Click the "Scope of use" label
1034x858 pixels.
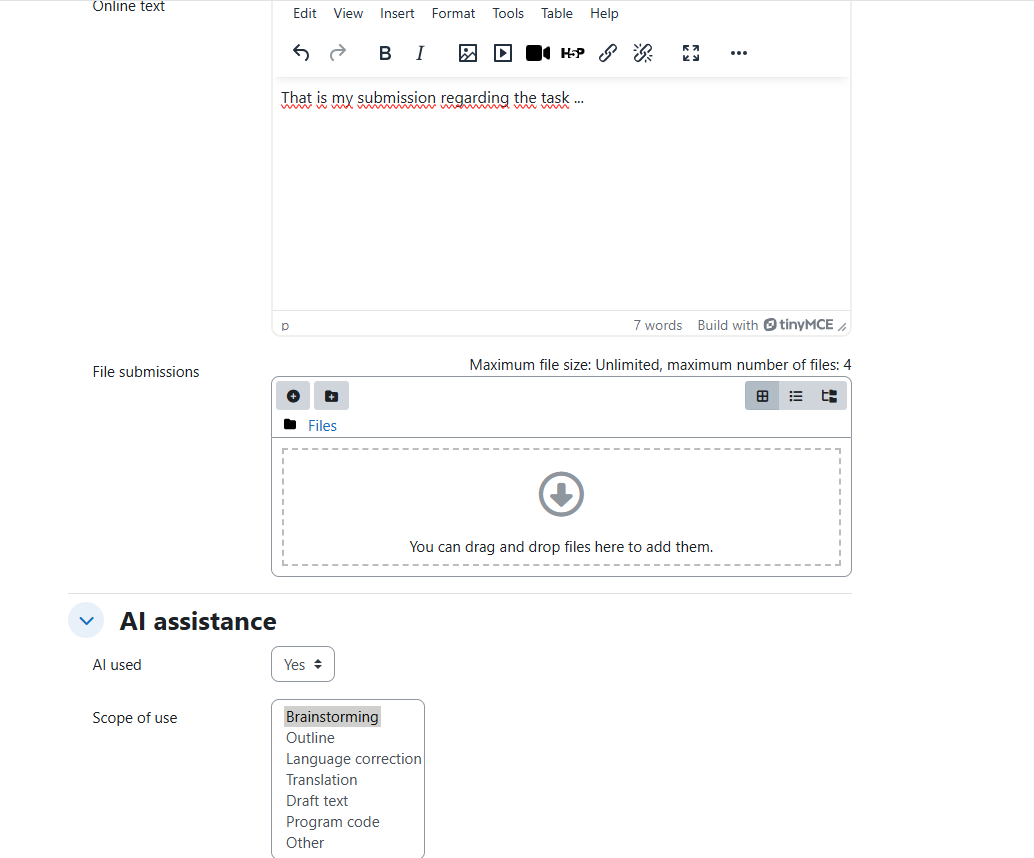135,718
